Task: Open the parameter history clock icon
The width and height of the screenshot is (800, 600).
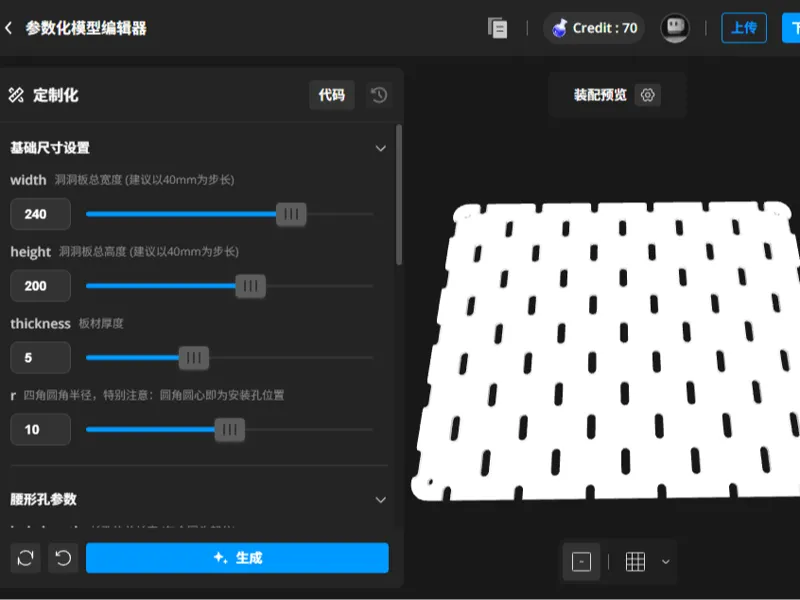Action: tap(379, 95)
